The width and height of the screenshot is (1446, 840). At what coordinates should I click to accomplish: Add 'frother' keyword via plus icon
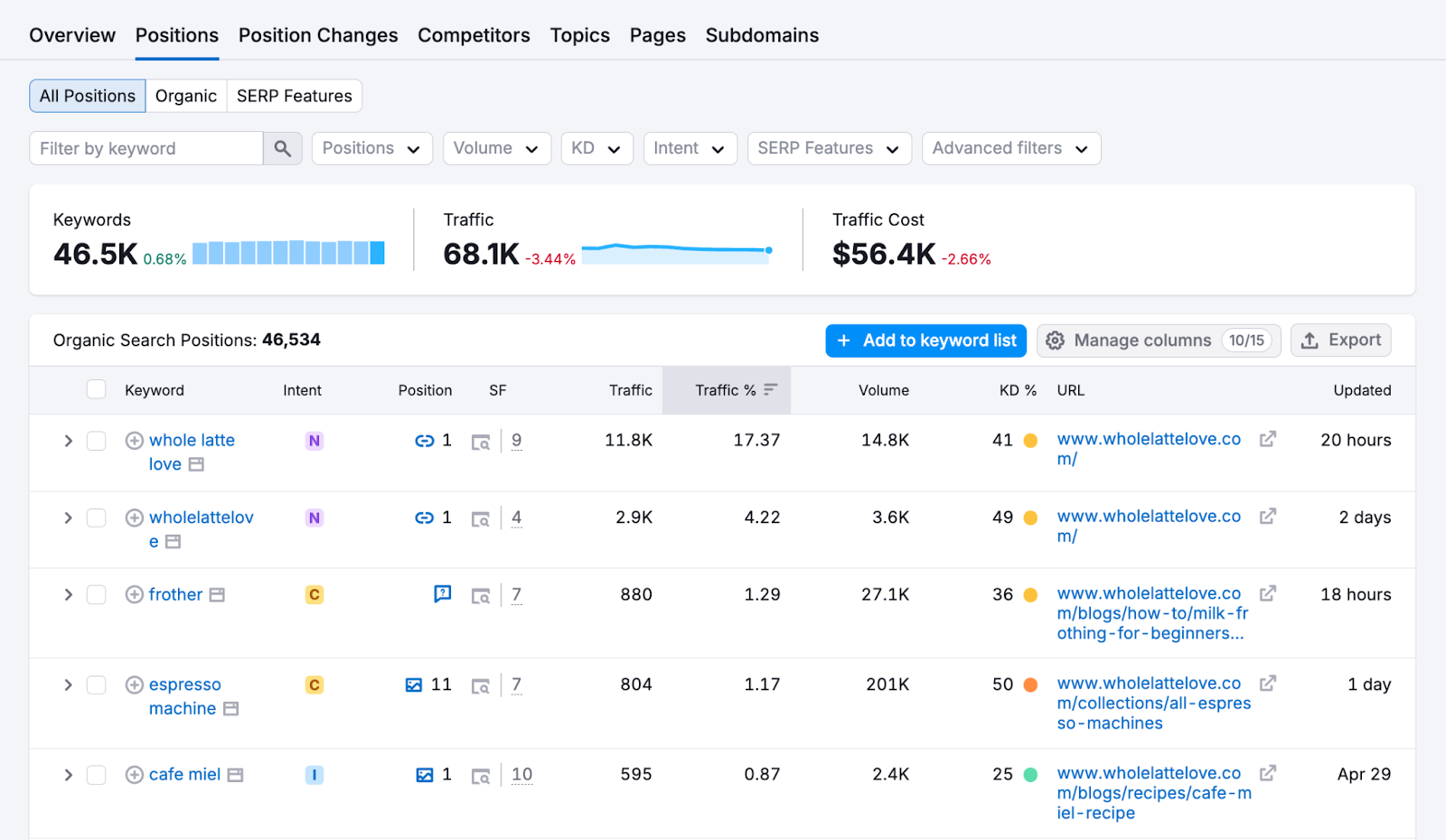(x=134, y=594)
